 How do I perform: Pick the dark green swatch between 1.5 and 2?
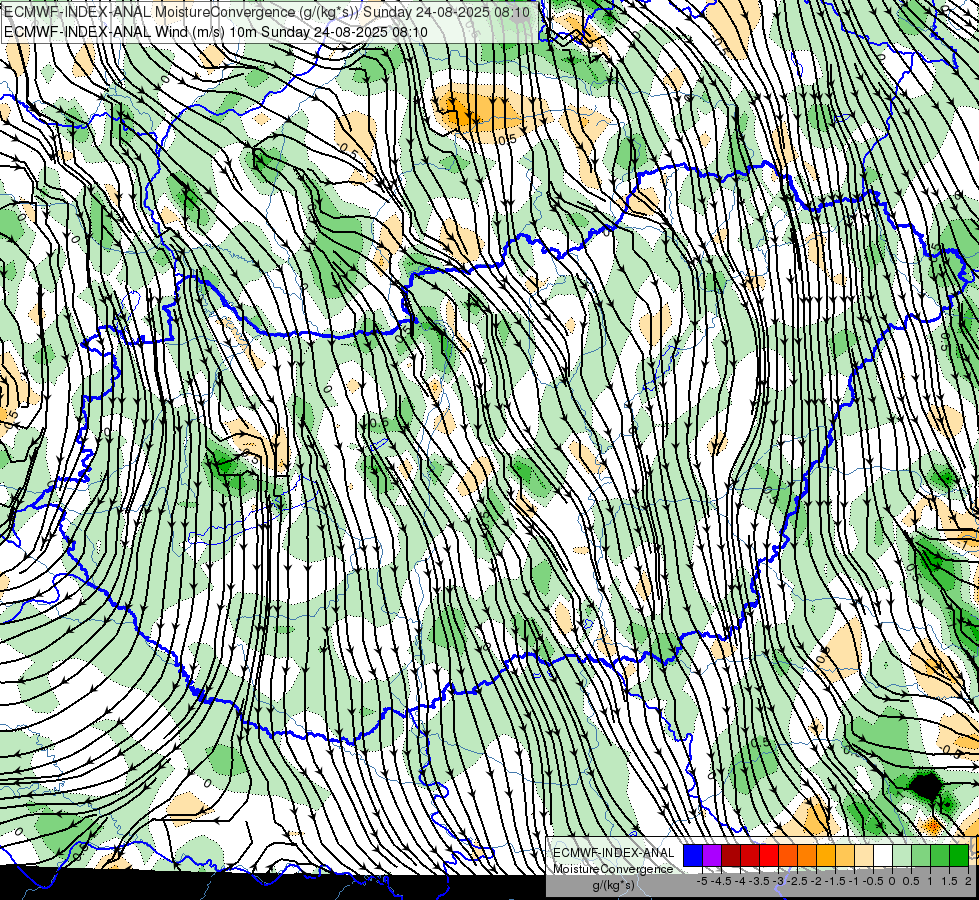[x=960, y=855]
